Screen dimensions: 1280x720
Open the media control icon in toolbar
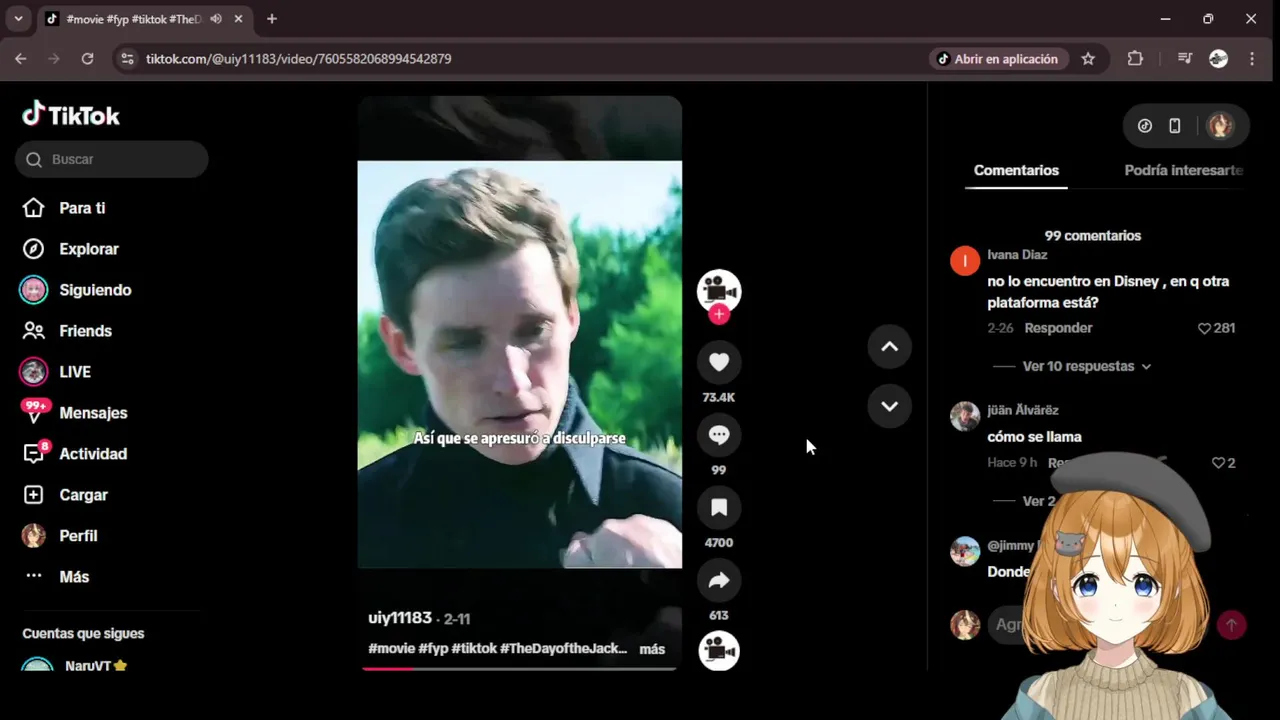pos(1185,59)
